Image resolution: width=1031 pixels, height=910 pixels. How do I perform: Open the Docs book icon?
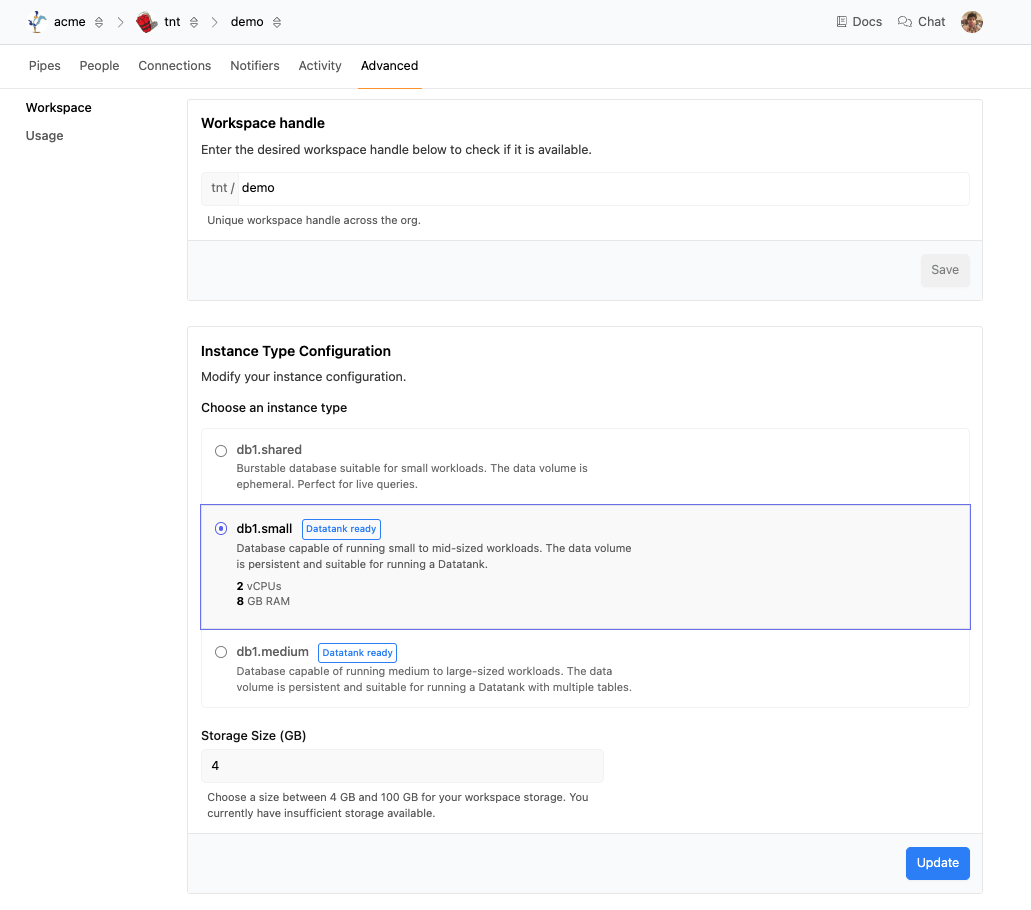click(842, 22)
